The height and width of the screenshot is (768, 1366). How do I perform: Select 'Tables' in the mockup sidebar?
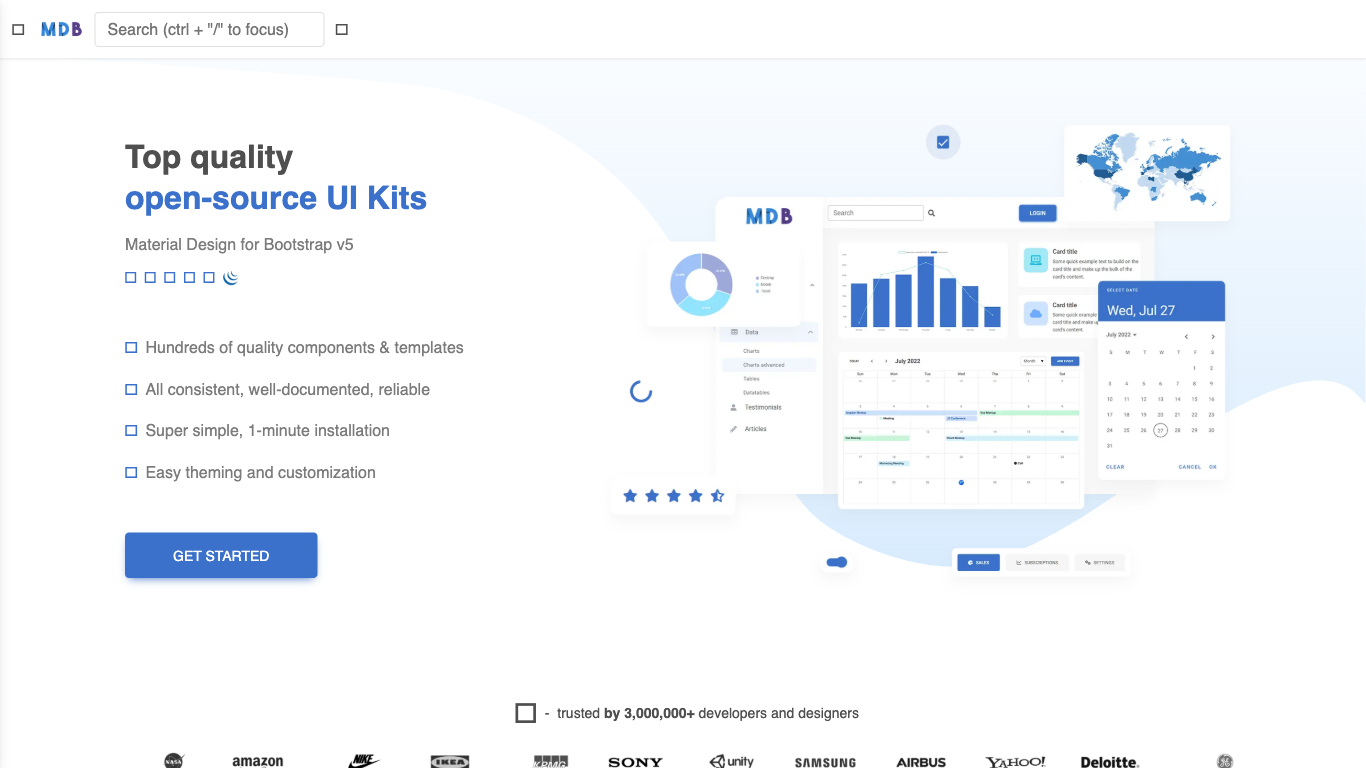[x=751, y=379]
